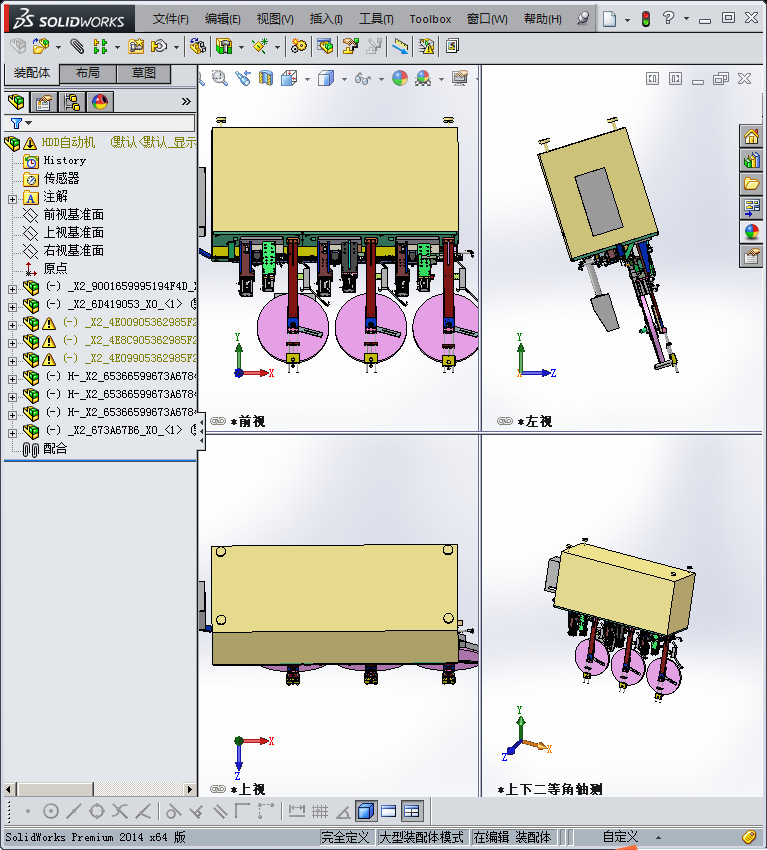The height and width of the screenshot is (850, 767).
Task: Click the AssemblyXpert warning icon
Action: coord(427,47)
